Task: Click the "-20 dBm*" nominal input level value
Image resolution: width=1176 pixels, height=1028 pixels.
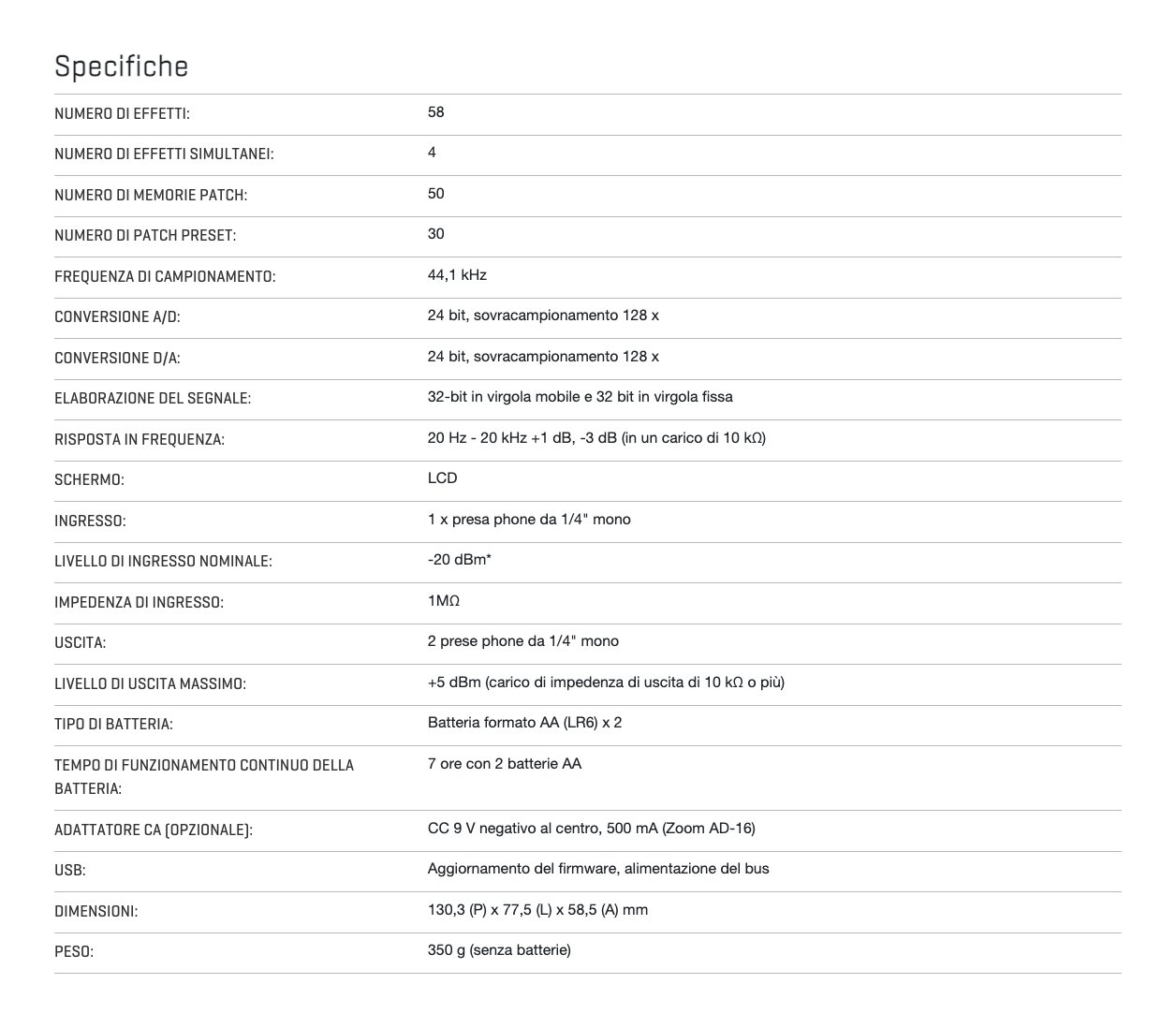Action: click(x=460, y=560)
